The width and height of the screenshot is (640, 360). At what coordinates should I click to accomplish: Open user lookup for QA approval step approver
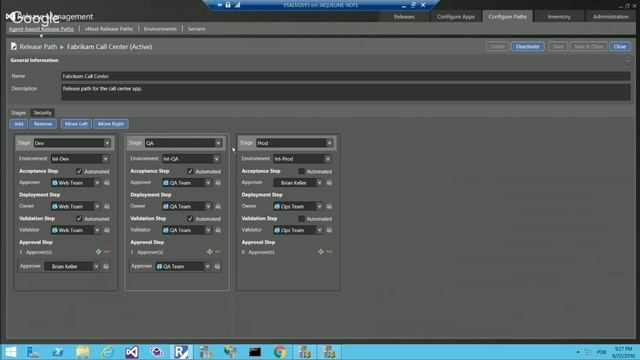[x=217, y=267]
